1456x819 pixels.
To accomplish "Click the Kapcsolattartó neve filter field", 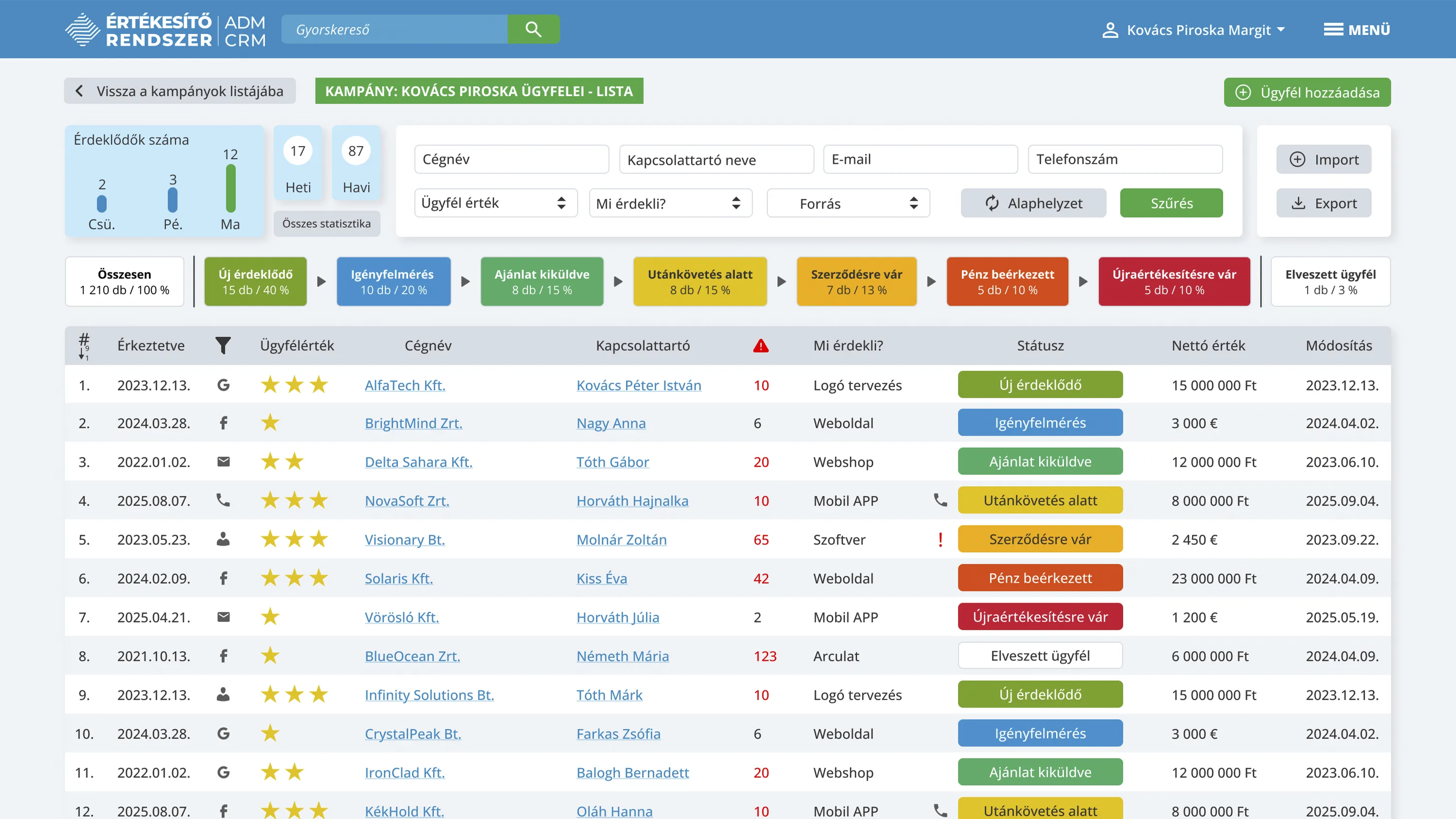I will pos(716,160).
